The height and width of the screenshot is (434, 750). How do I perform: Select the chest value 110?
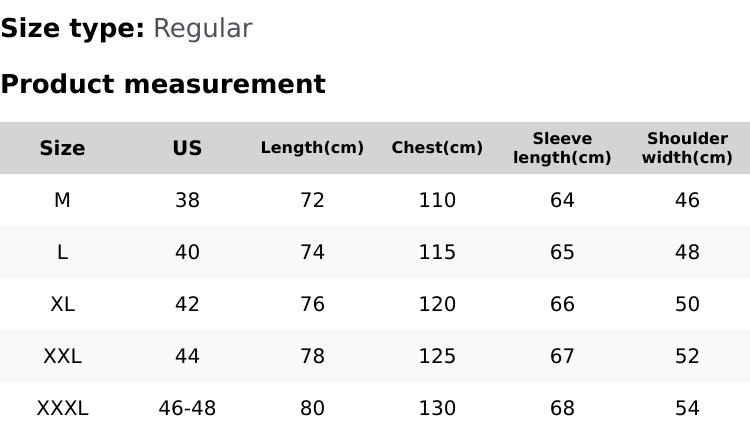click(x=437, y=200)
